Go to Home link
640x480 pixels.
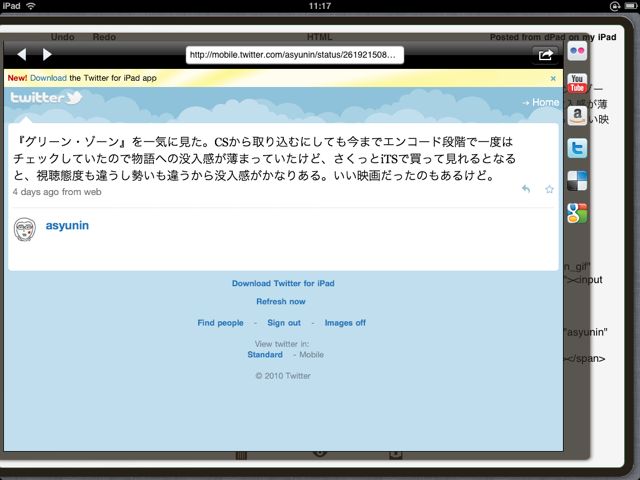(x=541, y=102)
